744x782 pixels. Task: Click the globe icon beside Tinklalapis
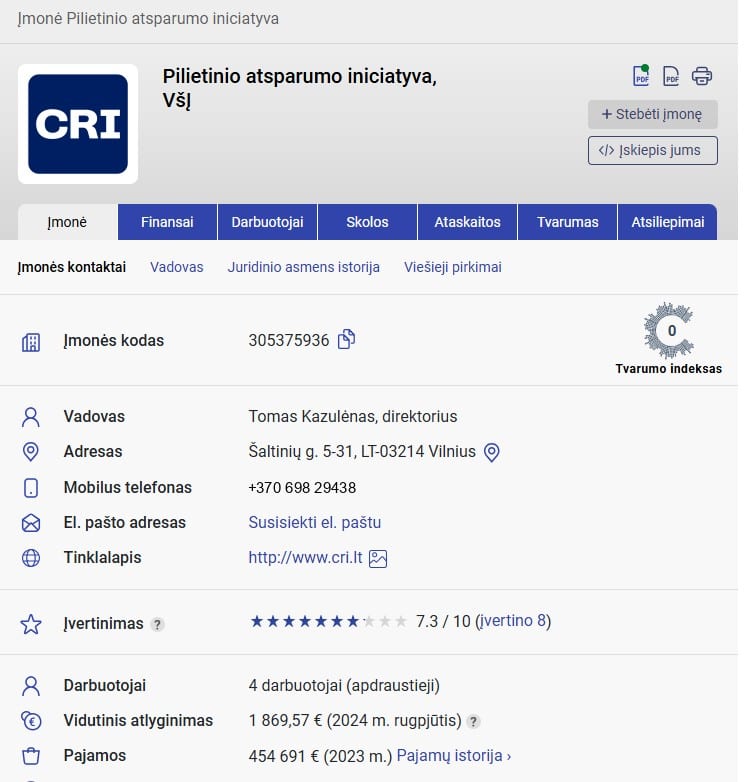31,558
